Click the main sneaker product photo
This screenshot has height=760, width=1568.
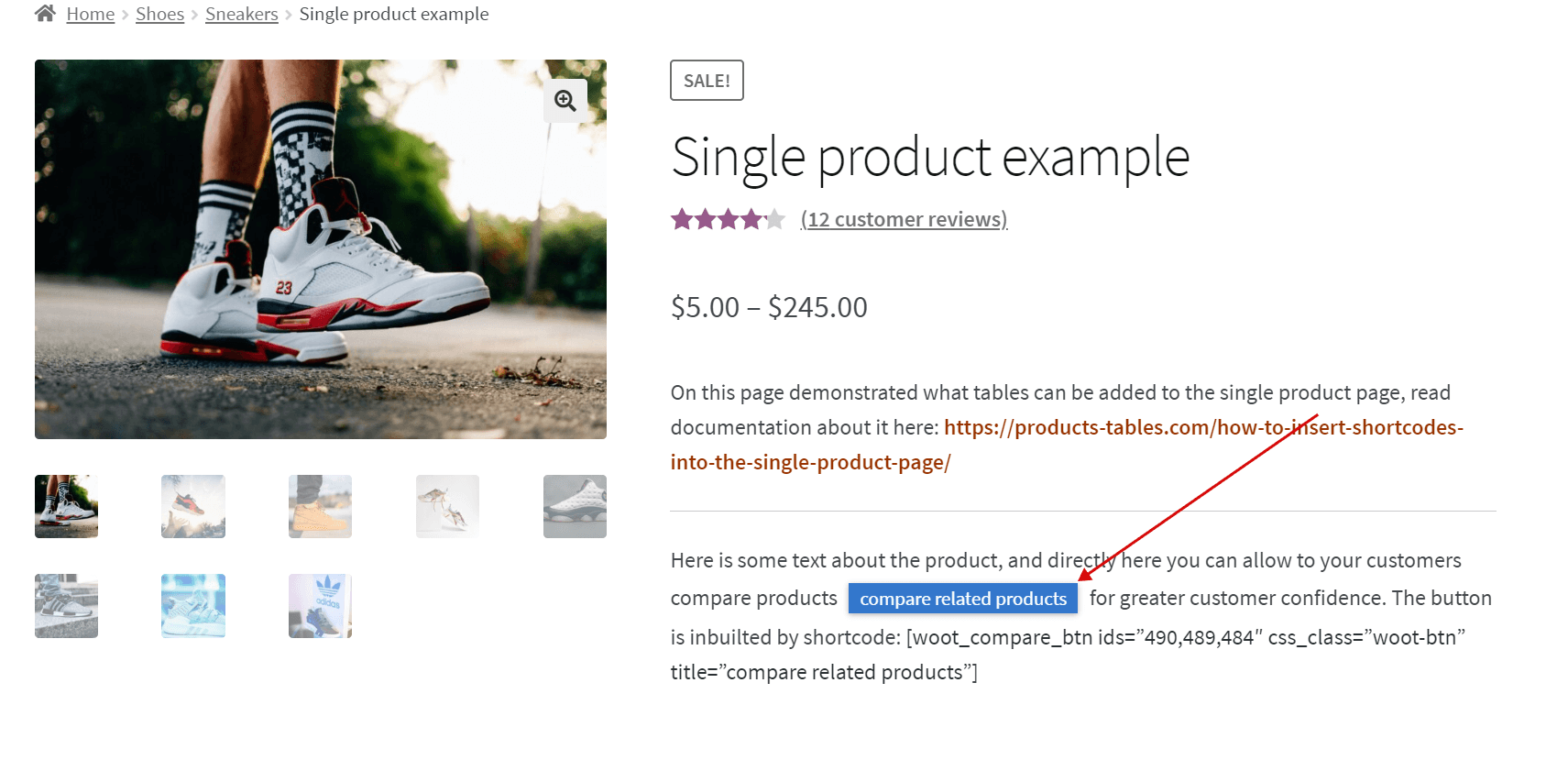(x=320, y=249)
